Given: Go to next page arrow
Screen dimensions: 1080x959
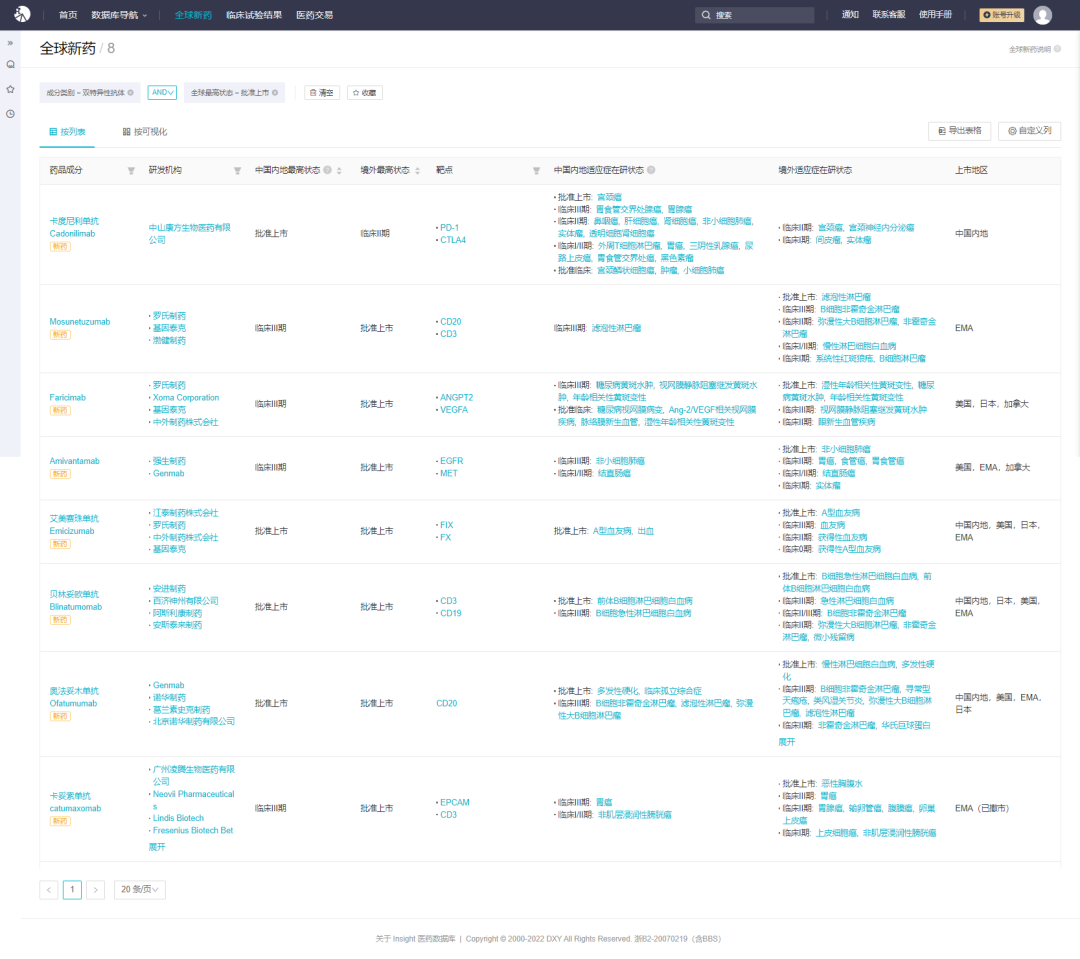Looking at the screenshot, I should click(x=96, y=889).
